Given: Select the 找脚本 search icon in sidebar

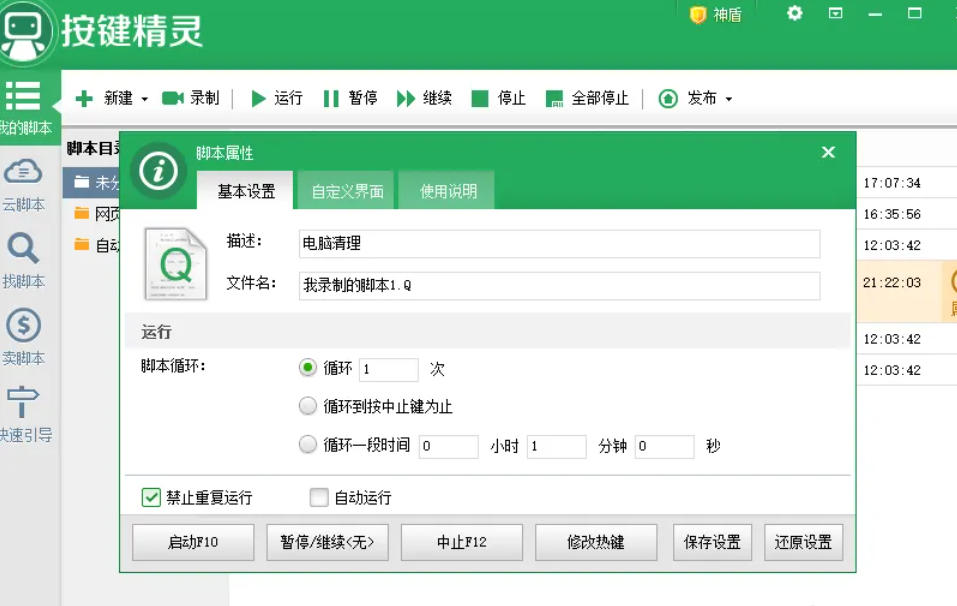Looking at the screenshot, I should click(x=22, y=256).
